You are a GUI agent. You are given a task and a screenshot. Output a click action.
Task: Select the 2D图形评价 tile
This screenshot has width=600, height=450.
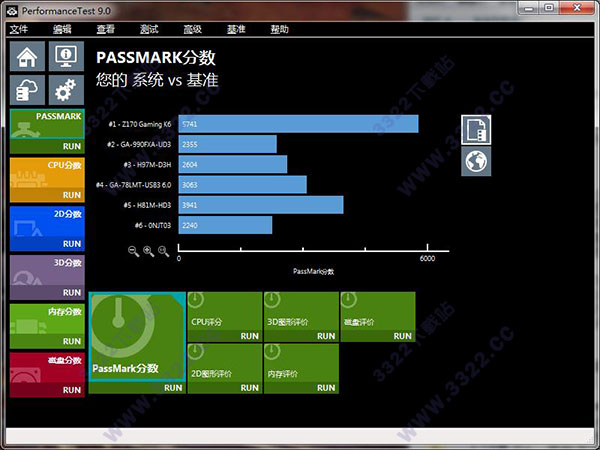225,363
